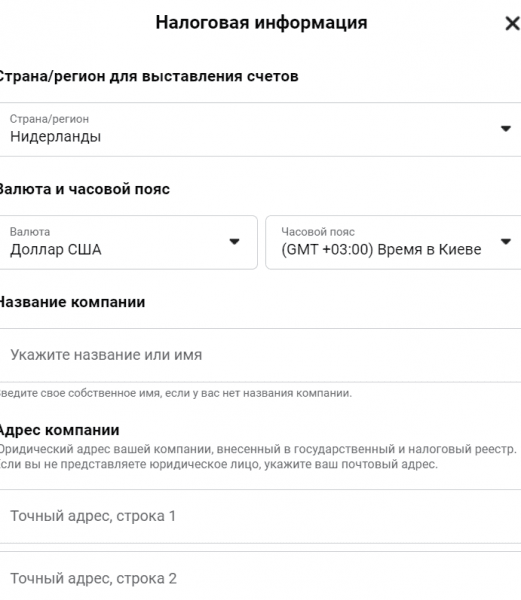Click the legal address description under Адрес компании
The width and height of the screenshot is (521, 600).
(258, 457)
